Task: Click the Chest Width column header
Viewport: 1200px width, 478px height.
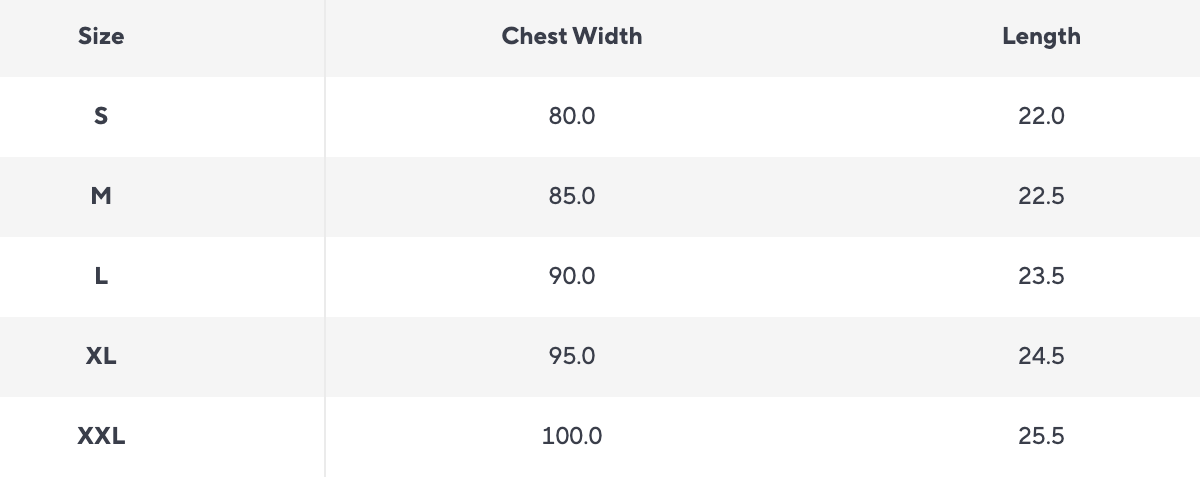Action: 572,37
